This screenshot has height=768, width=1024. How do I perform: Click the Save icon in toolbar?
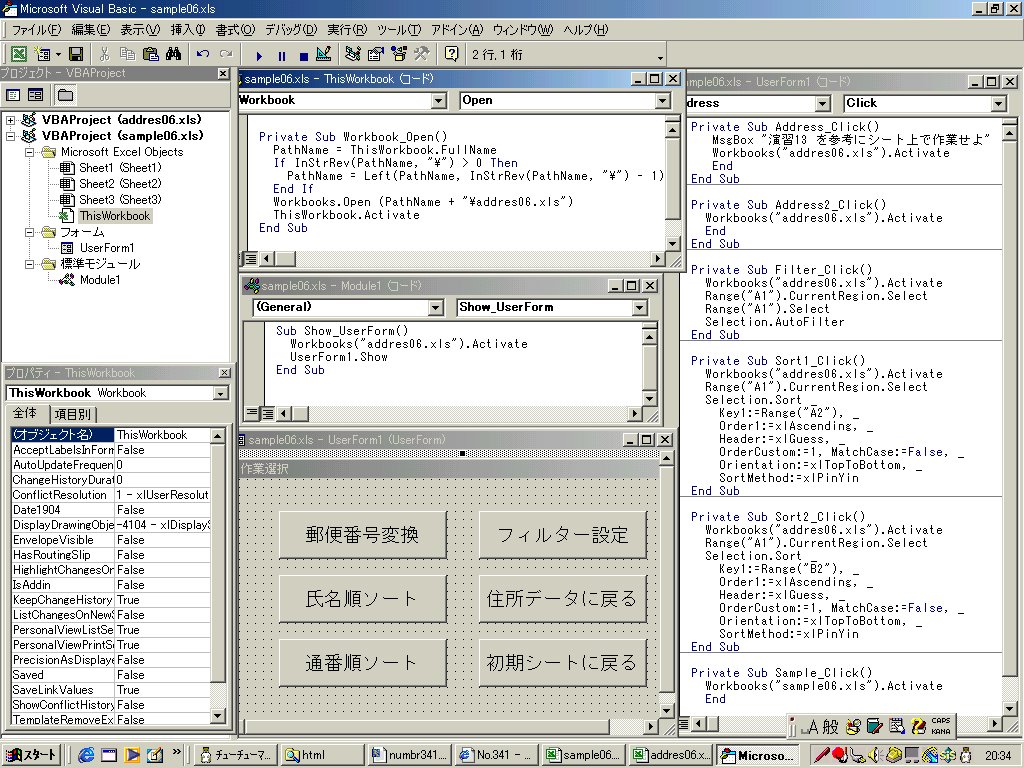click(76, 54)
